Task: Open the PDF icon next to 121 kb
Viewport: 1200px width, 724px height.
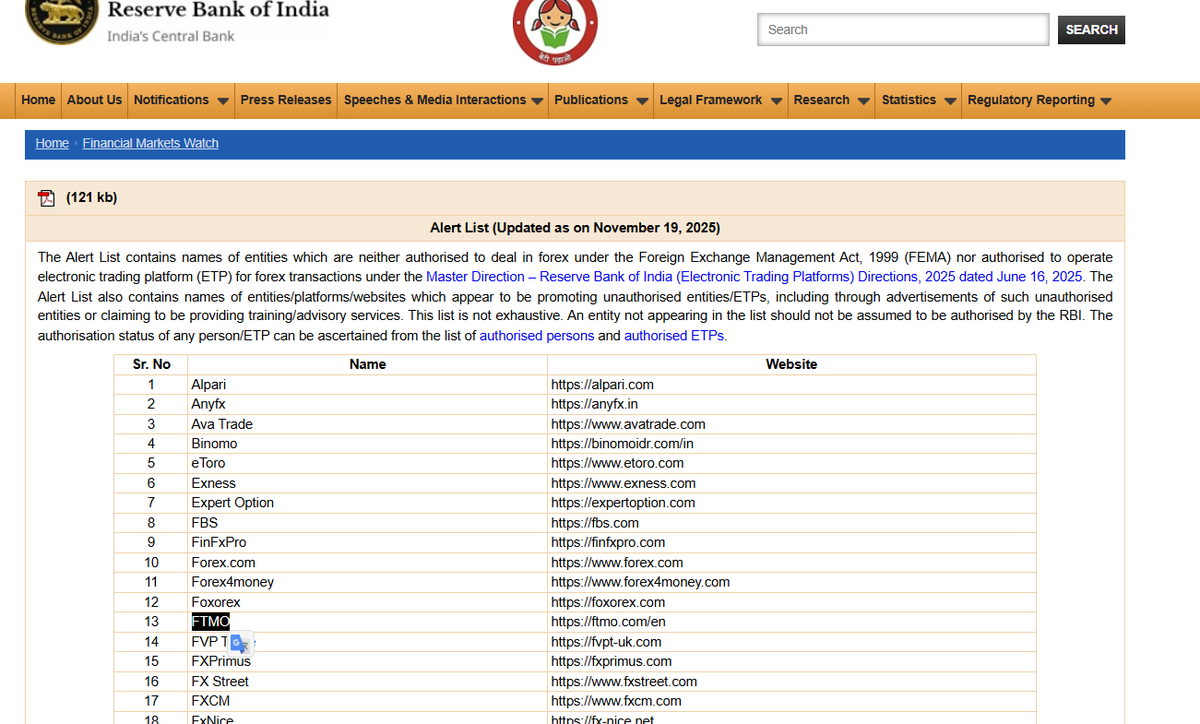Action: [46, 198]
